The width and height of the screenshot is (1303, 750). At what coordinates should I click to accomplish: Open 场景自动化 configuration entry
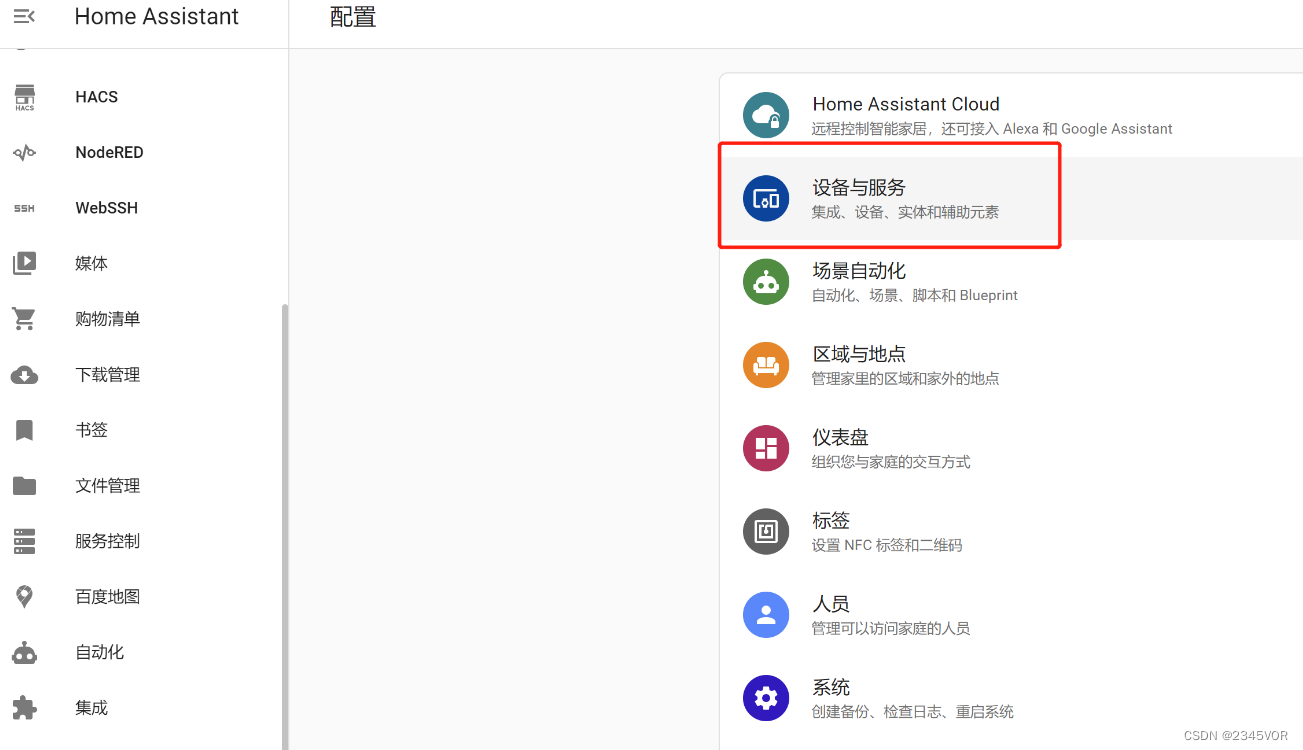click(1011, 281)
